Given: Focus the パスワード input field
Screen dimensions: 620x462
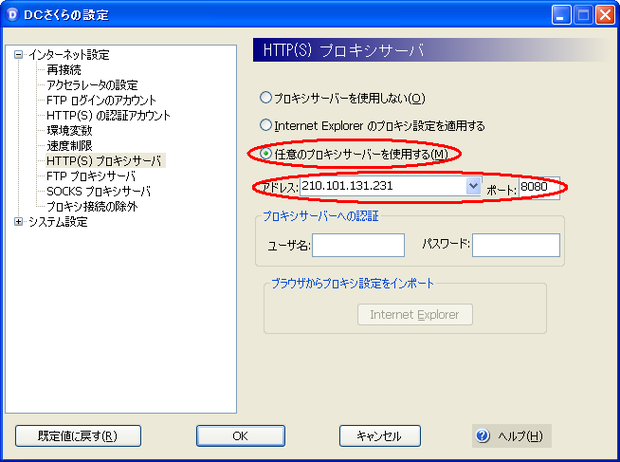Looking at the screenshot, I should tap(516, 245).
